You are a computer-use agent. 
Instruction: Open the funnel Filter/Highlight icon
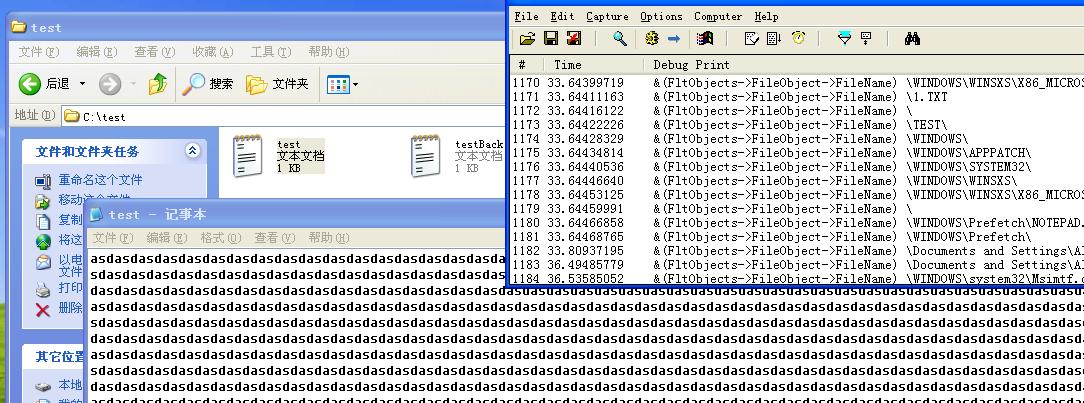click(844, 39)
